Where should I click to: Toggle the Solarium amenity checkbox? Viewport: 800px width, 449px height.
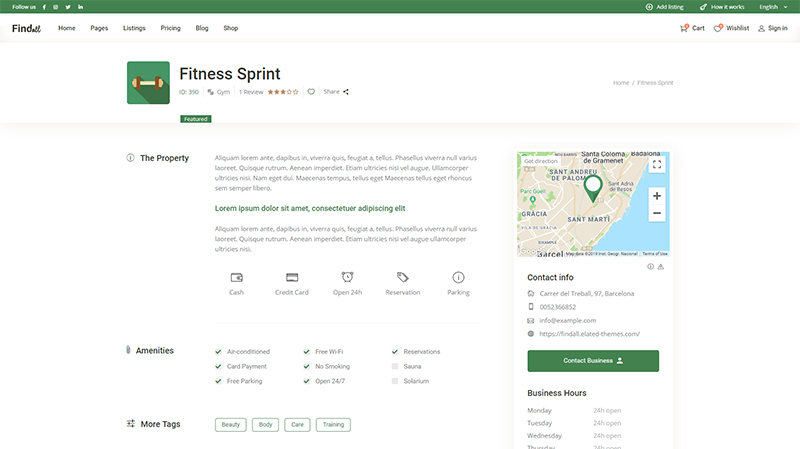tap(395, 381)
